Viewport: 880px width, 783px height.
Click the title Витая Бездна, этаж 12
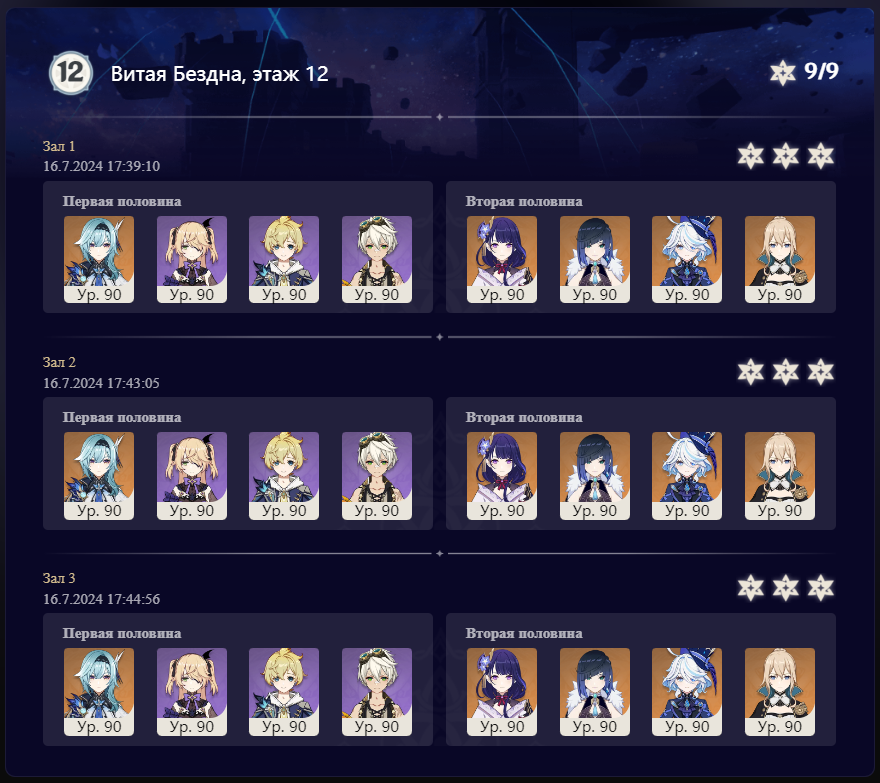[219, 74]
